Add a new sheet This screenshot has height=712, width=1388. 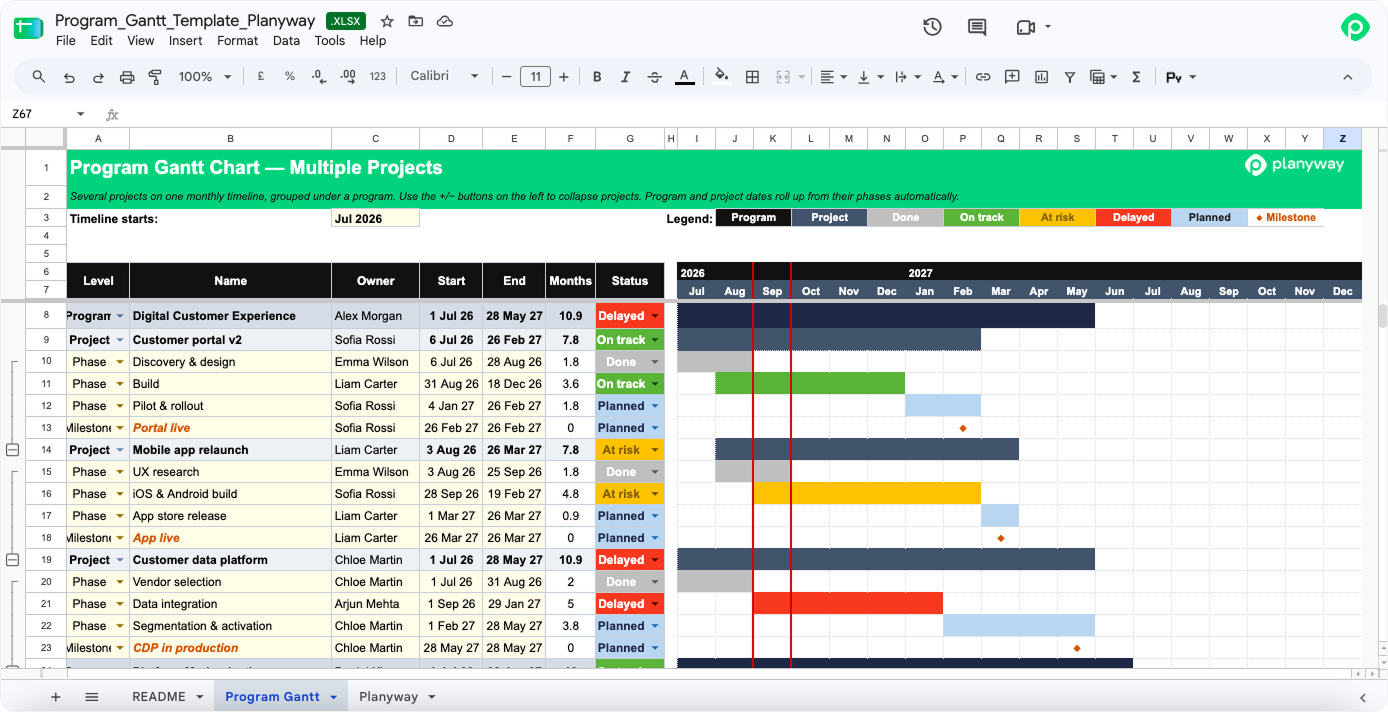pos(55,697)
